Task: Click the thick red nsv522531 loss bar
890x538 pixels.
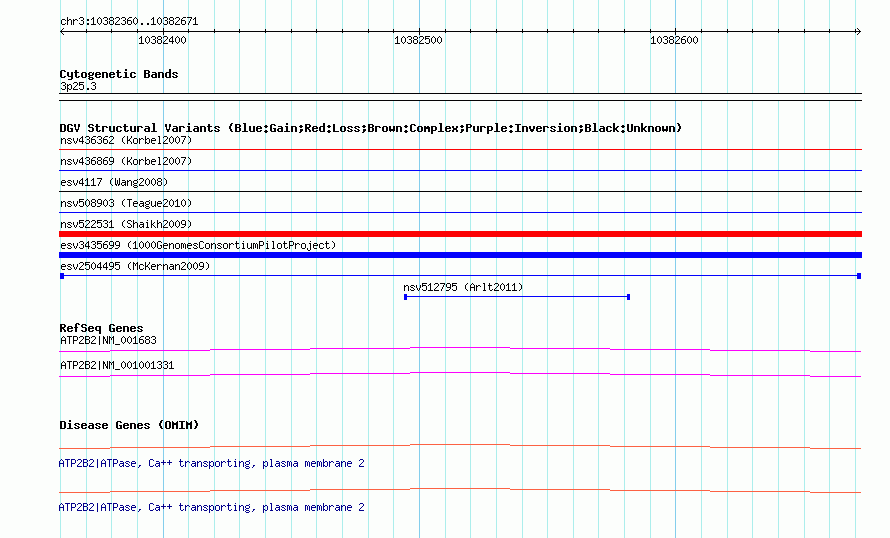Action: pyautogui.click(x=460, y=234)
